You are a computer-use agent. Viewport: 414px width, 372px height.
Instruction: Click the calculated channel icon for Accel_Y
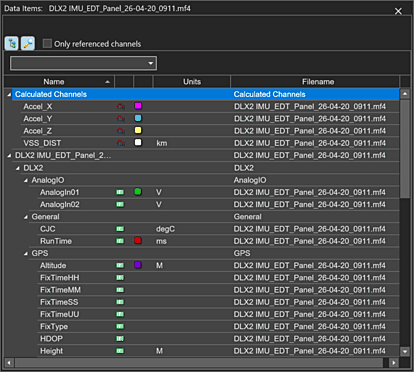click(x=120, y=119)
